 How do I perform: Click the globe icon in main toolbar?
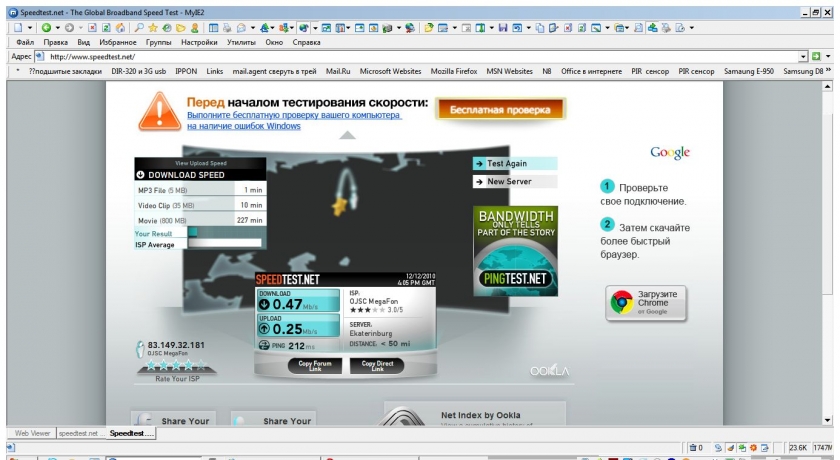(x=304, y=28)
